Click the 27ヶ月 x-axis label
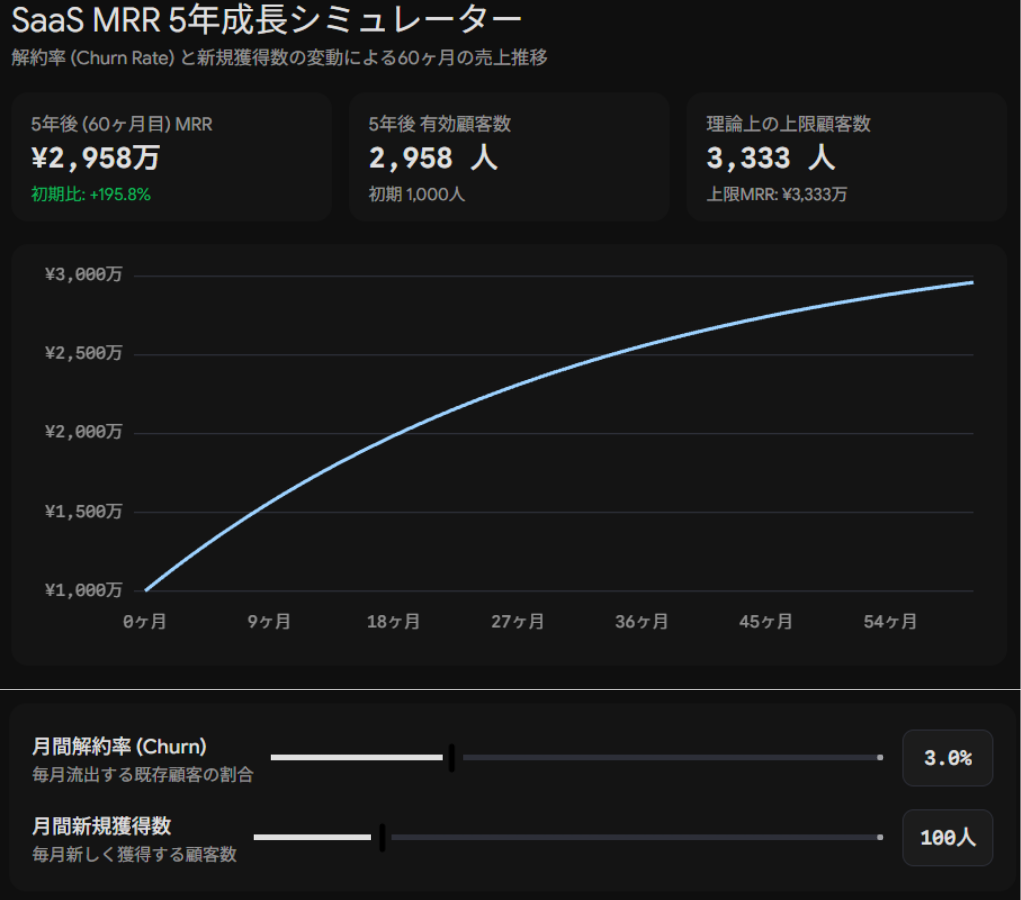Viewport: 1021px width, 900px height. pos(518,622)
